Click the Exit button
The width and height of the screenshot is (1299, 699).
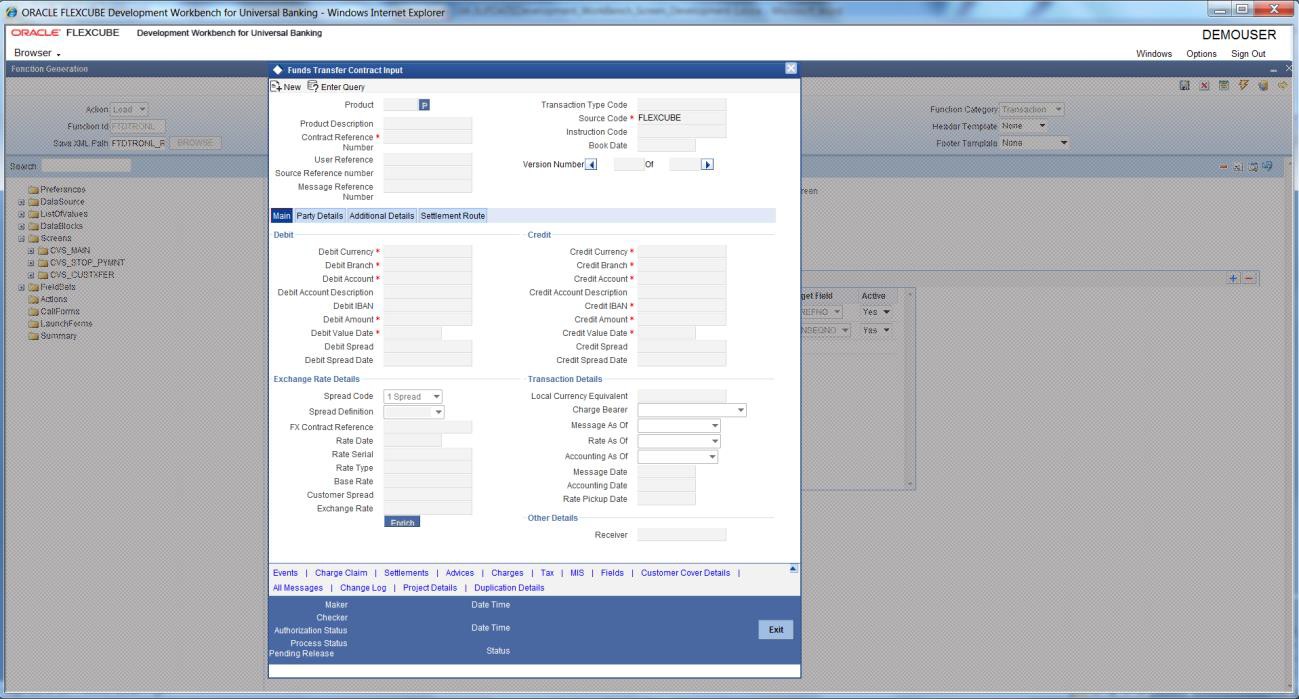tap(775, 630)
